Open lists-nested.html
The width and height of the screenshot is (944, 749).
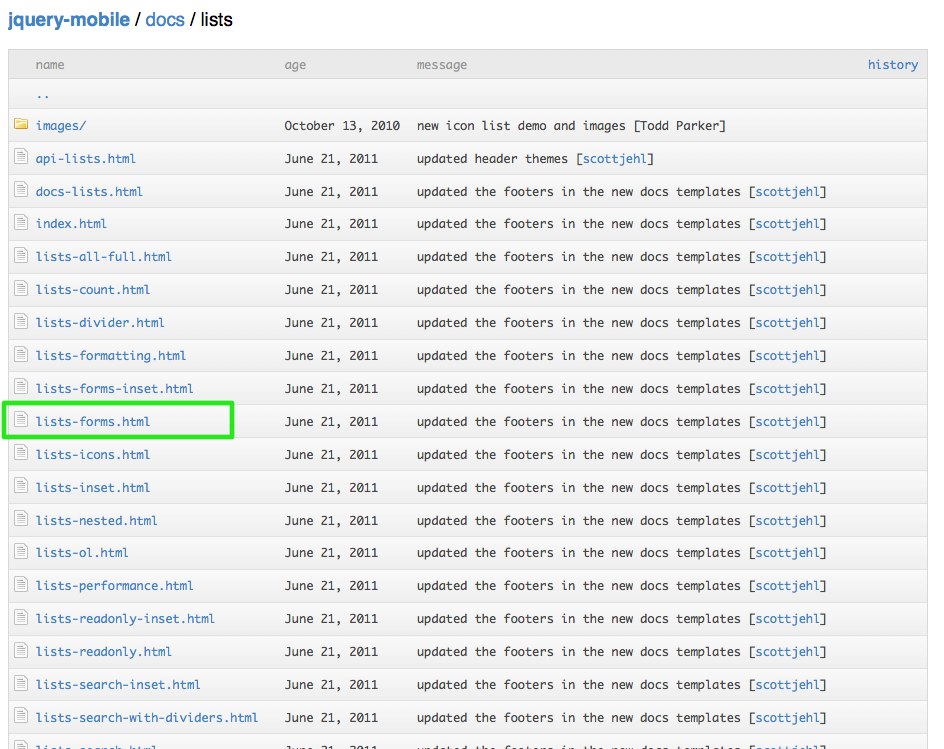96,520
